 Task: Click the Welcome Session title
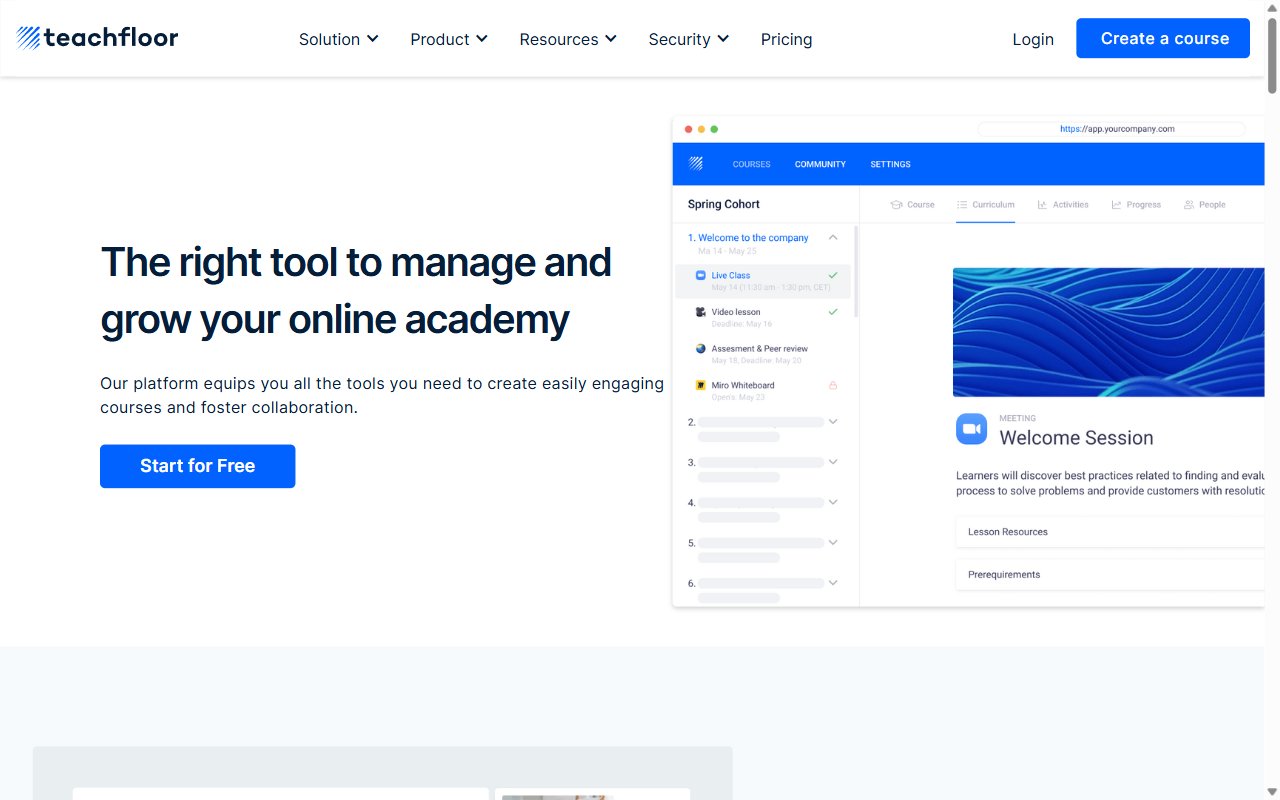coord(1076,438)
